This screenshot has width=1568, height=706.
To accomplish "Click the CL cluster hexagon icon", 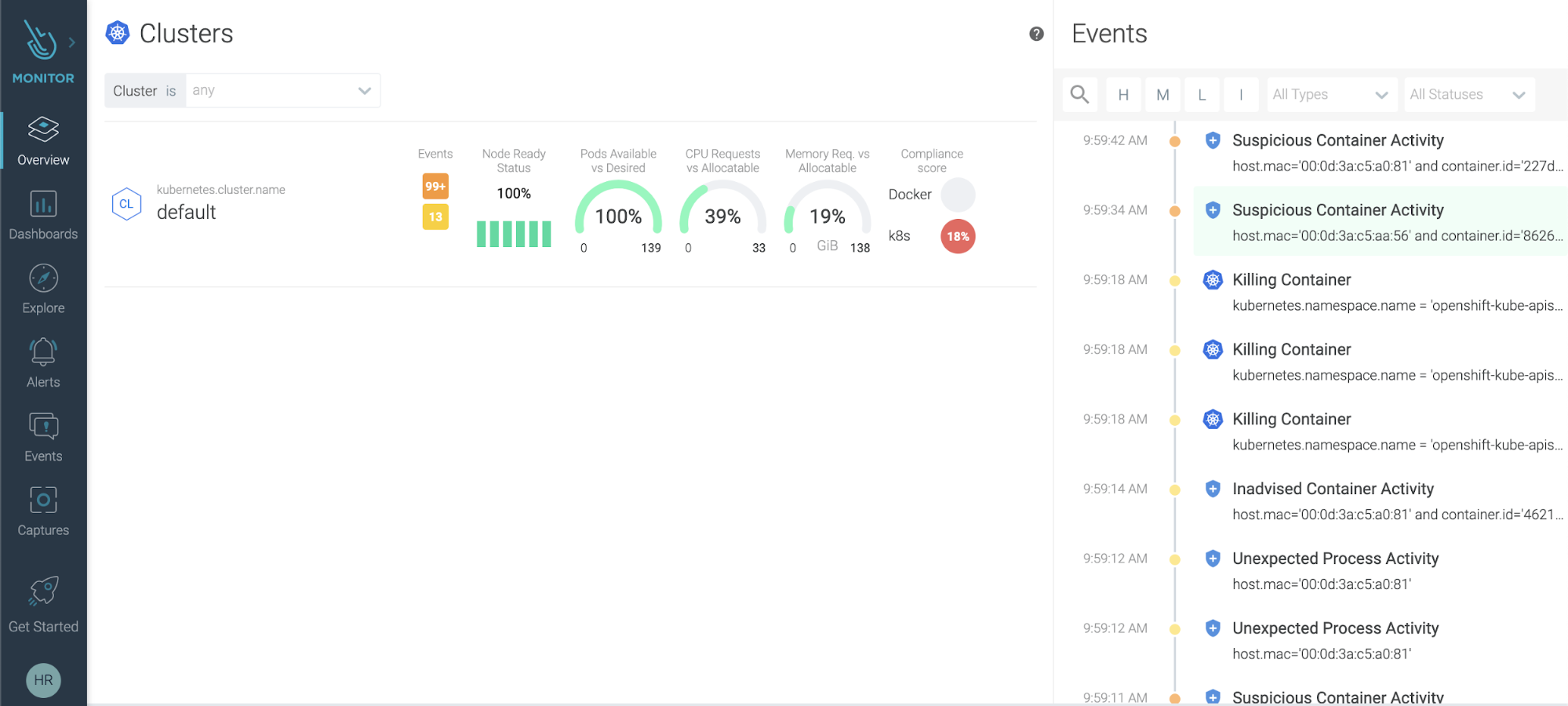I will [x=126, y=204].
